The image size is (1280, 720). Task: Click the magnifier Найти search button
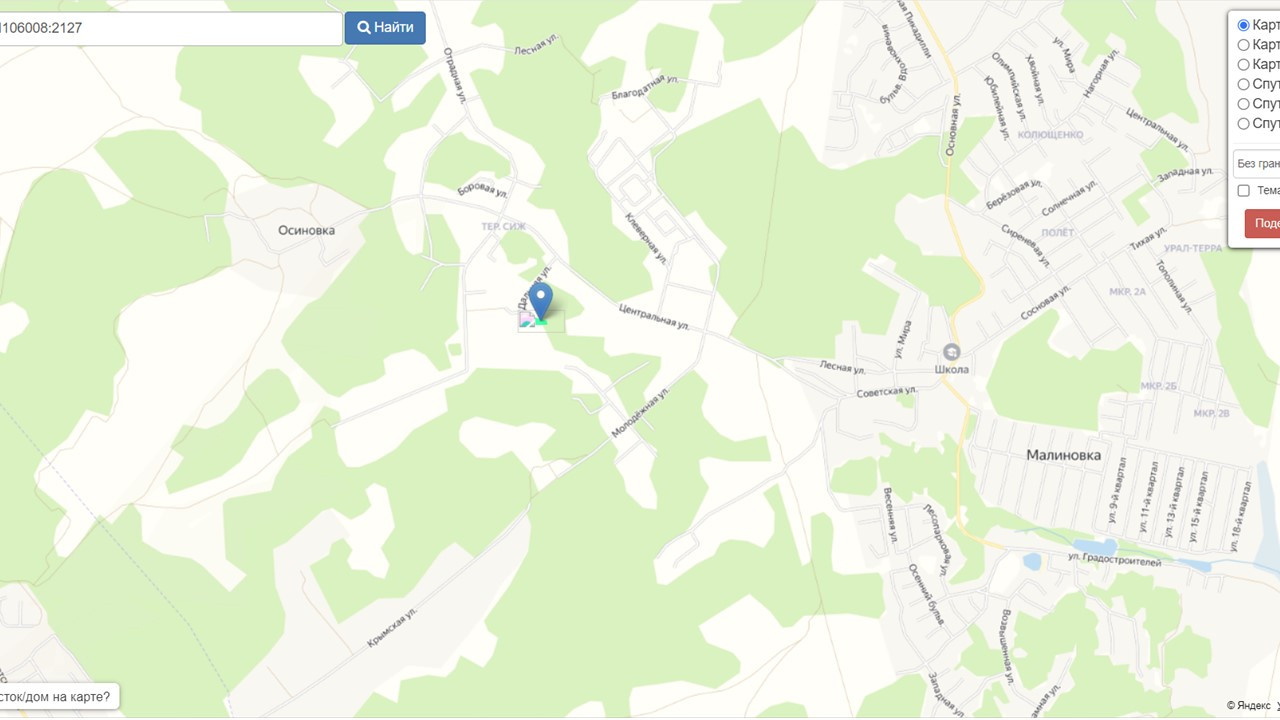(385, 28)
